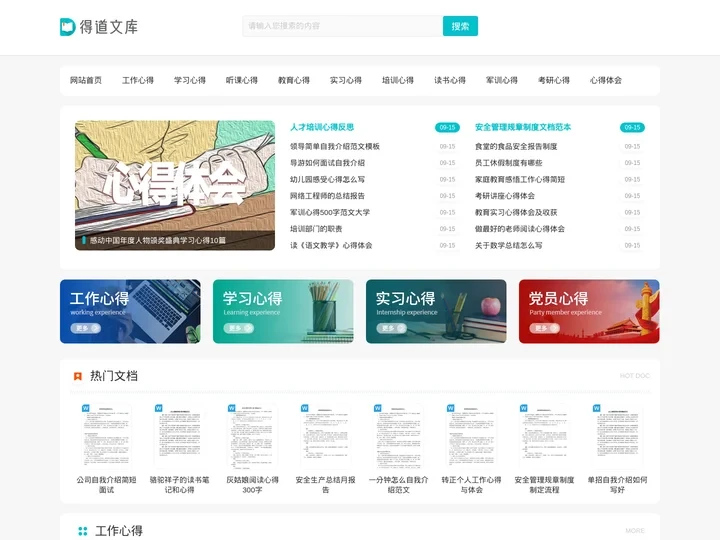The width and height of the screenshot is (720, 540).
Task: Open article 人才培训心得反思
Action: pyautogui.click(x=322, y=127)
